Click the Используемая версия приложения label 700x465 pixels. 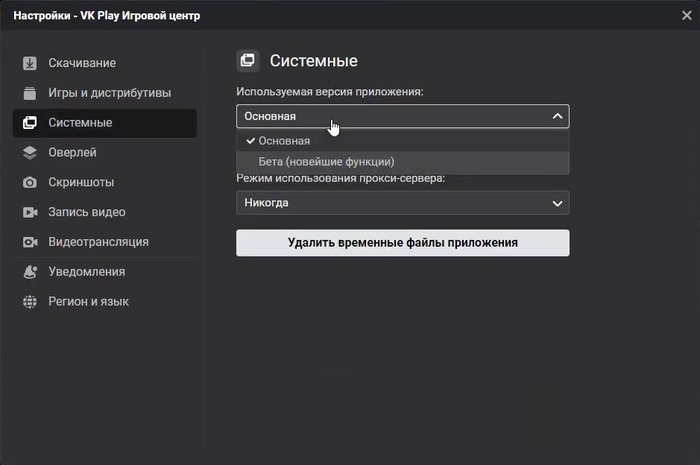pyautogui.click(x=329, y=91)
